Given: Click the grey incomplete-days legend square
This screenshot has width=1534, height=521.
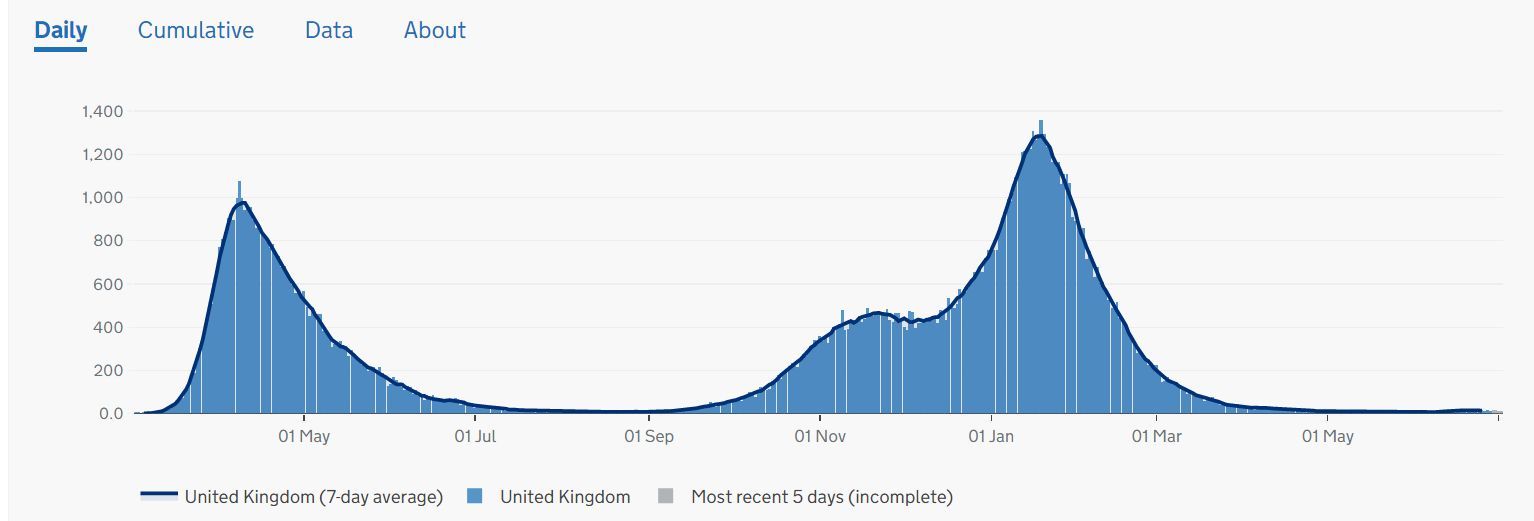Looking at the screenshot, I should pyautogui.click(x=667, y=496).
